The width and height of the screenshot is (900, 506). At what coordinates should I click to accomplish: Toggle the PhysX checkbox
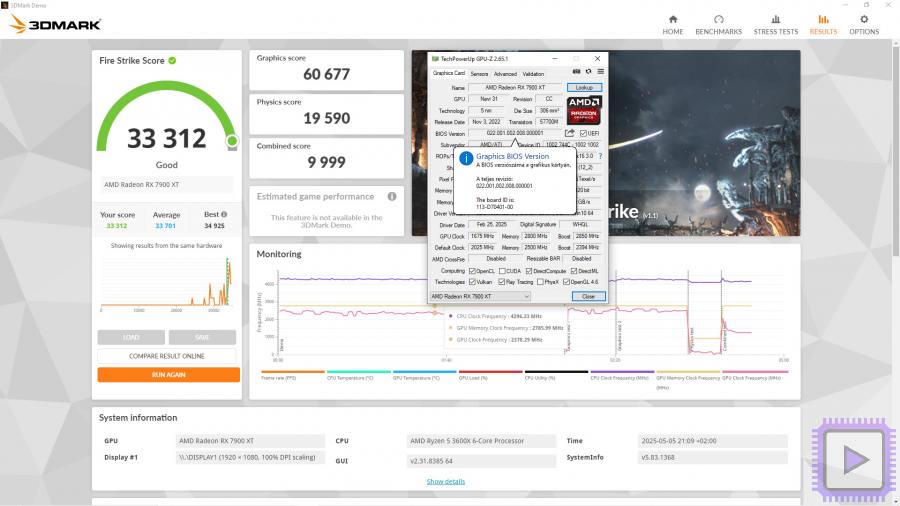coord(540,282)
